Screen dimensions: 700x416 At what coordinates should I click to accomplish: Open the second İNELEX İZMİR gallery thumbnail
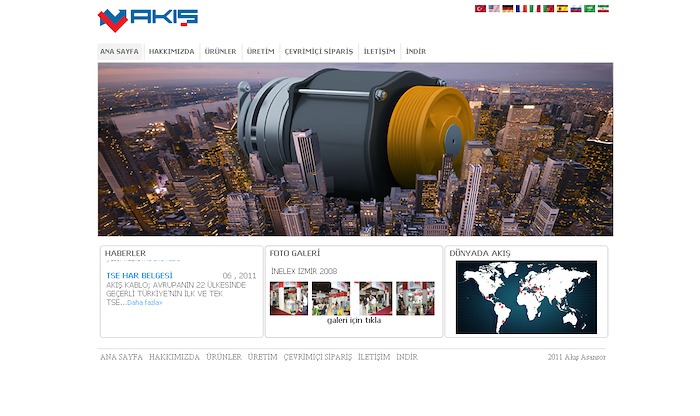[331, 298]
